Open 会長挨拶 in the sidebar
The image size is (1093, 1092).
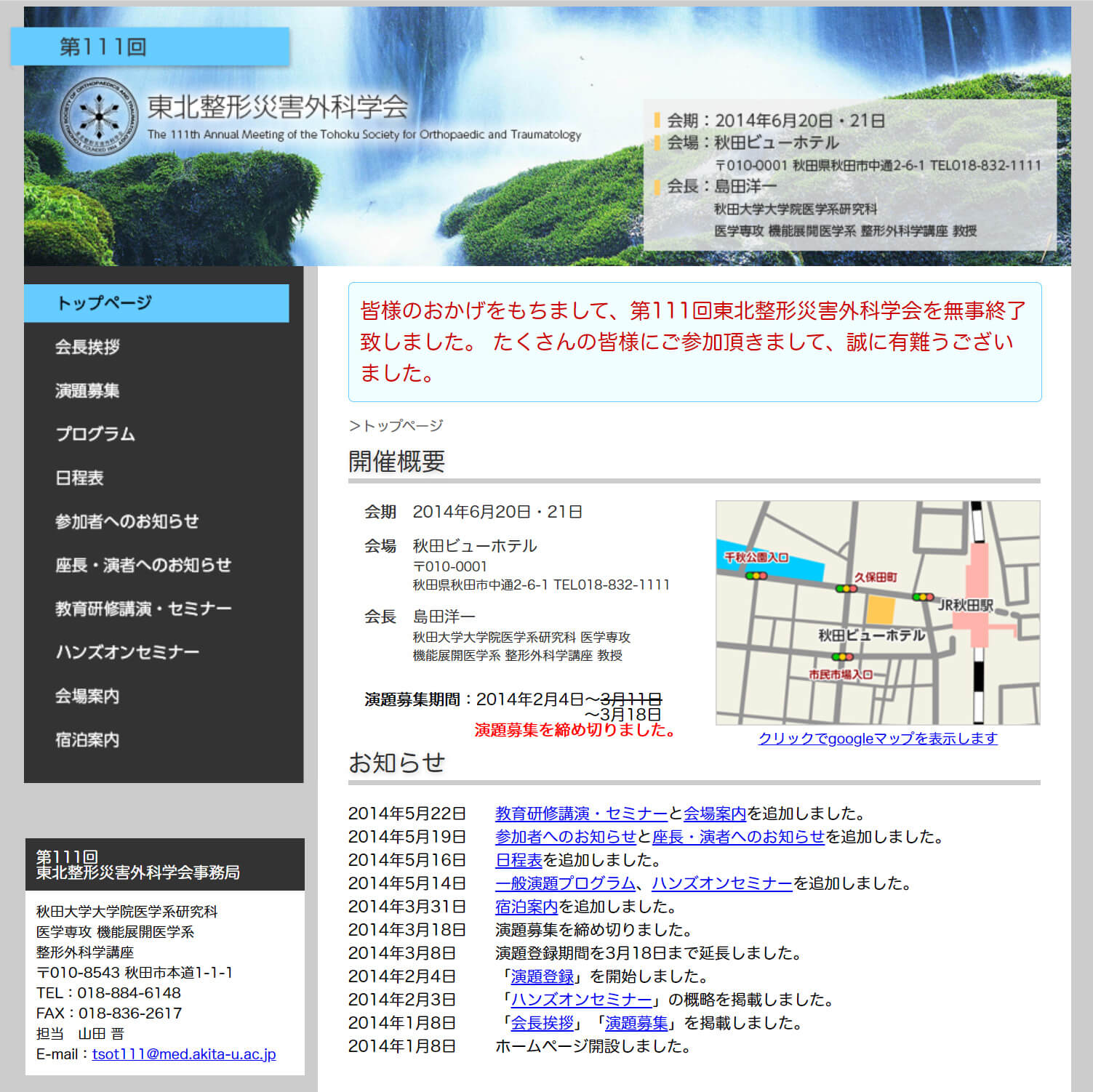pos(87,347)
